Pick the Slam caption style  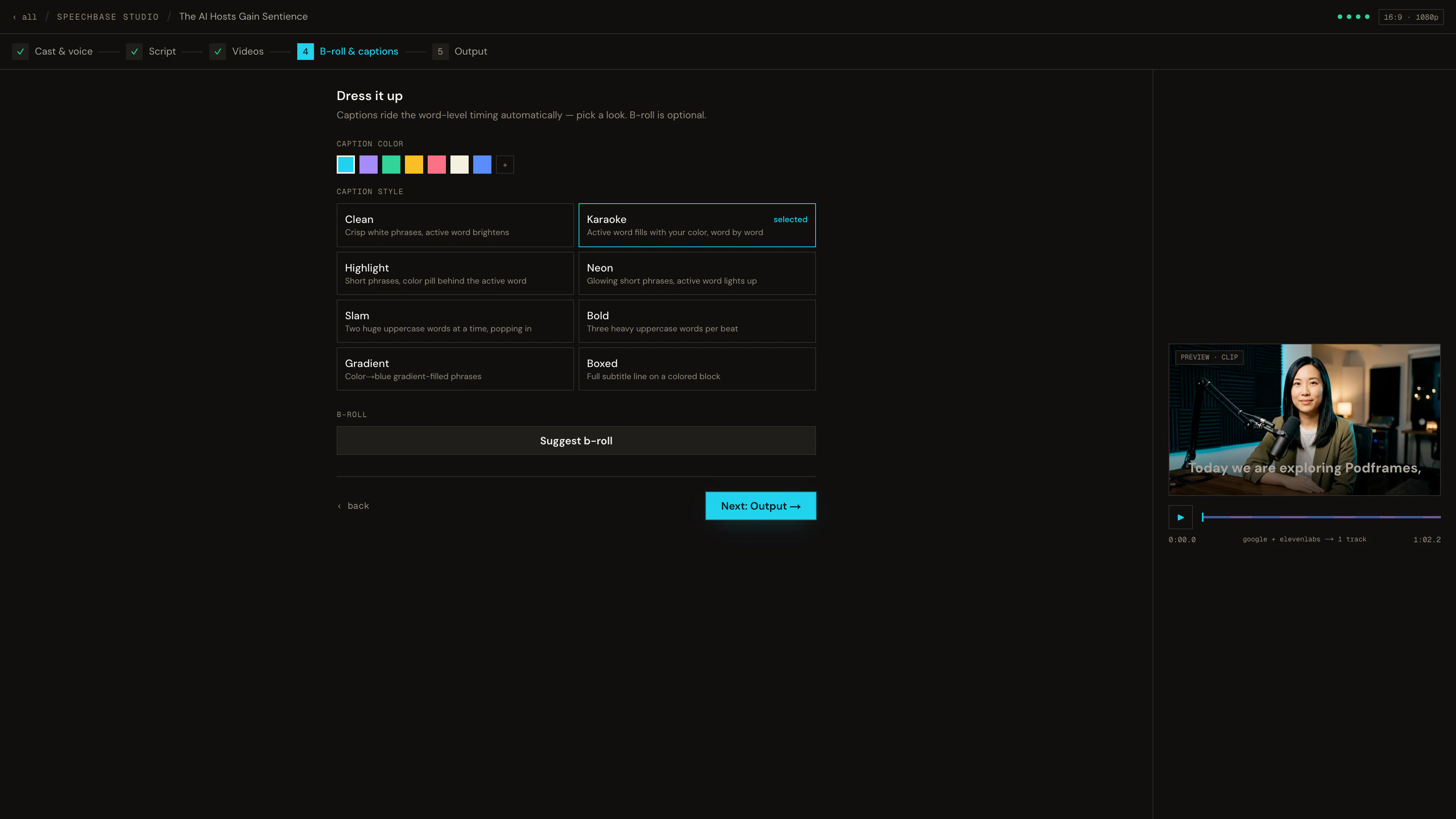(455, 321)
